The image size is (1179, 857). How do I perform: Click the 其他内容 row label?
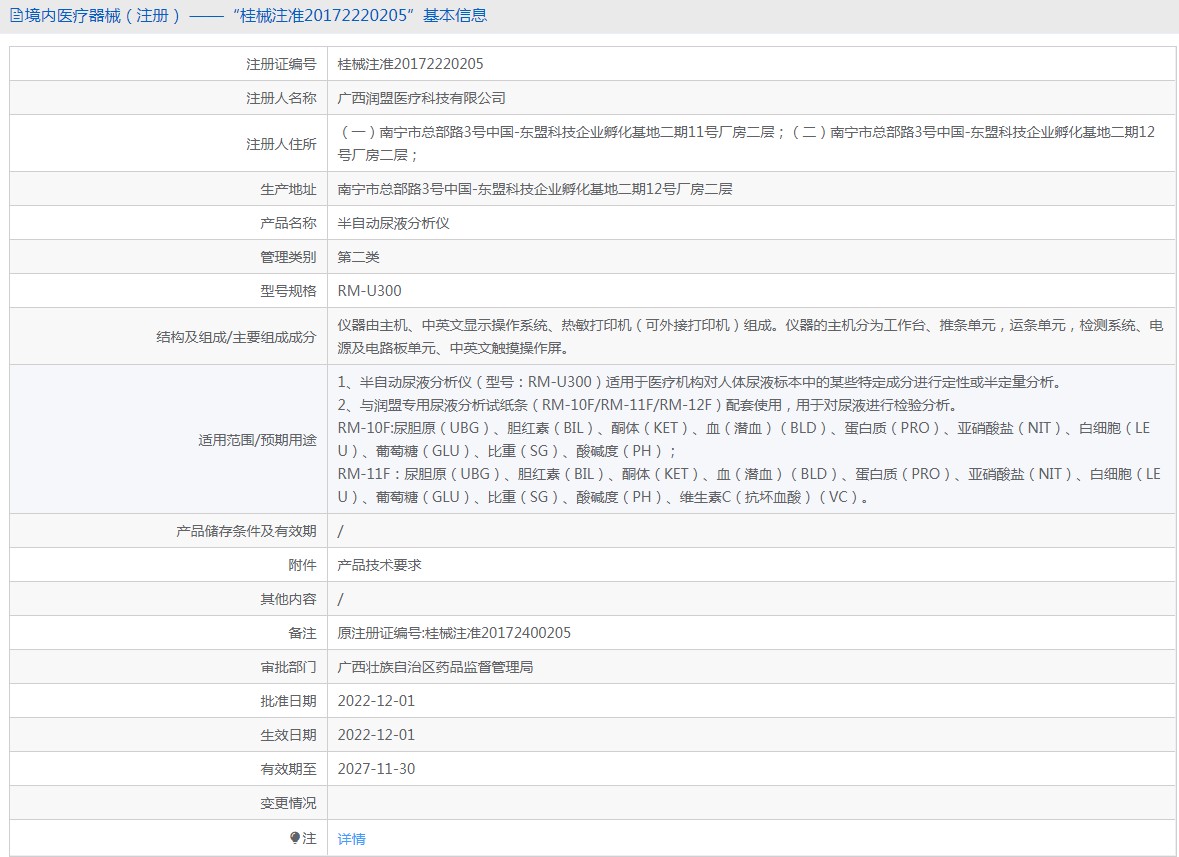289,599
